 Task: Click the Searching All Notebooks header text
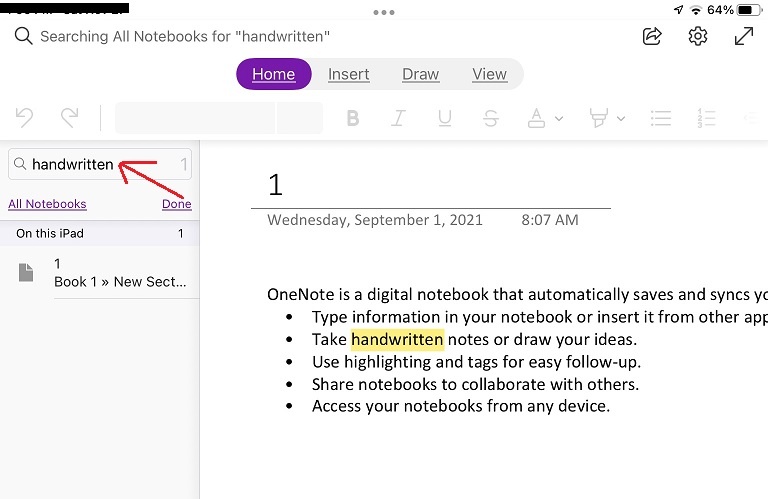click(185, 36)
